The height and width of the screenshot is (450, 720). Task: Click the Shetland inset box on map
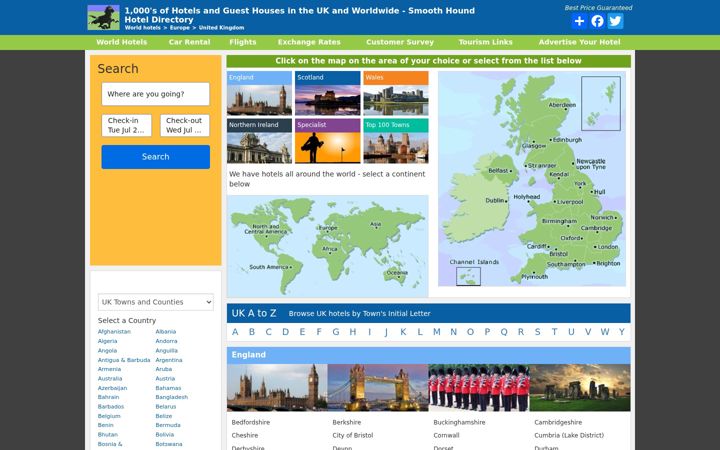(x=601, y=104)
